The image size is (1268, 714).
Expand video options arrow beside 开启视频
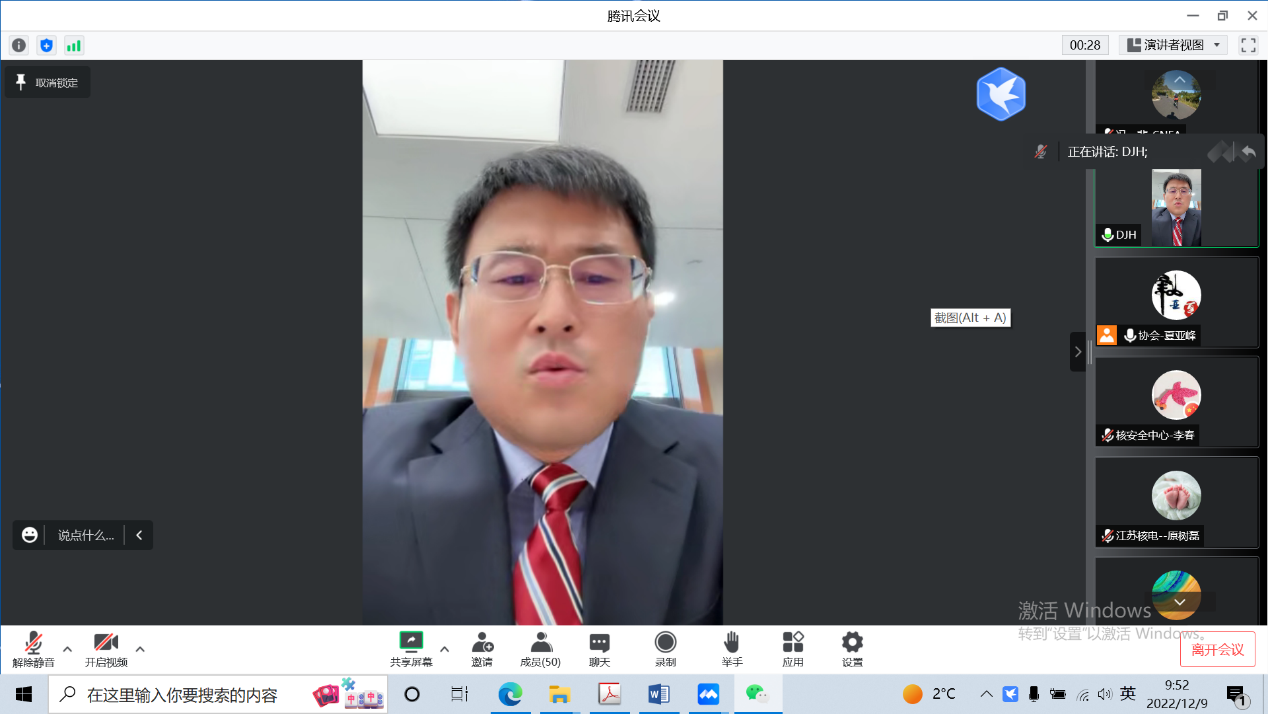tap(140, 648)
